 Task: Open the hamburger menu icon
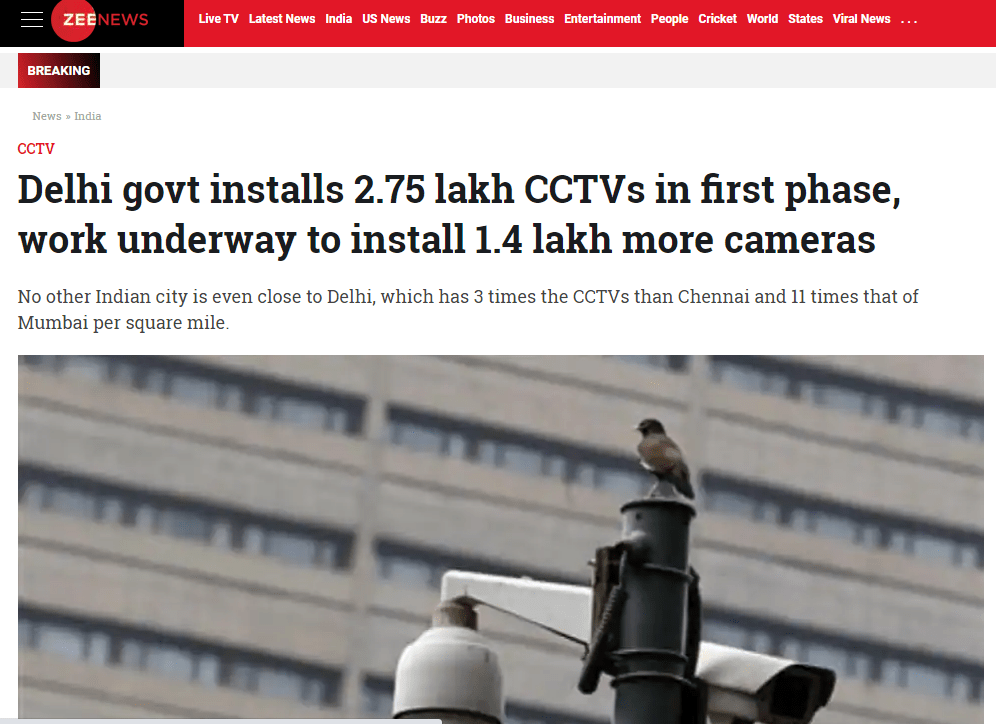coord(32,19)
